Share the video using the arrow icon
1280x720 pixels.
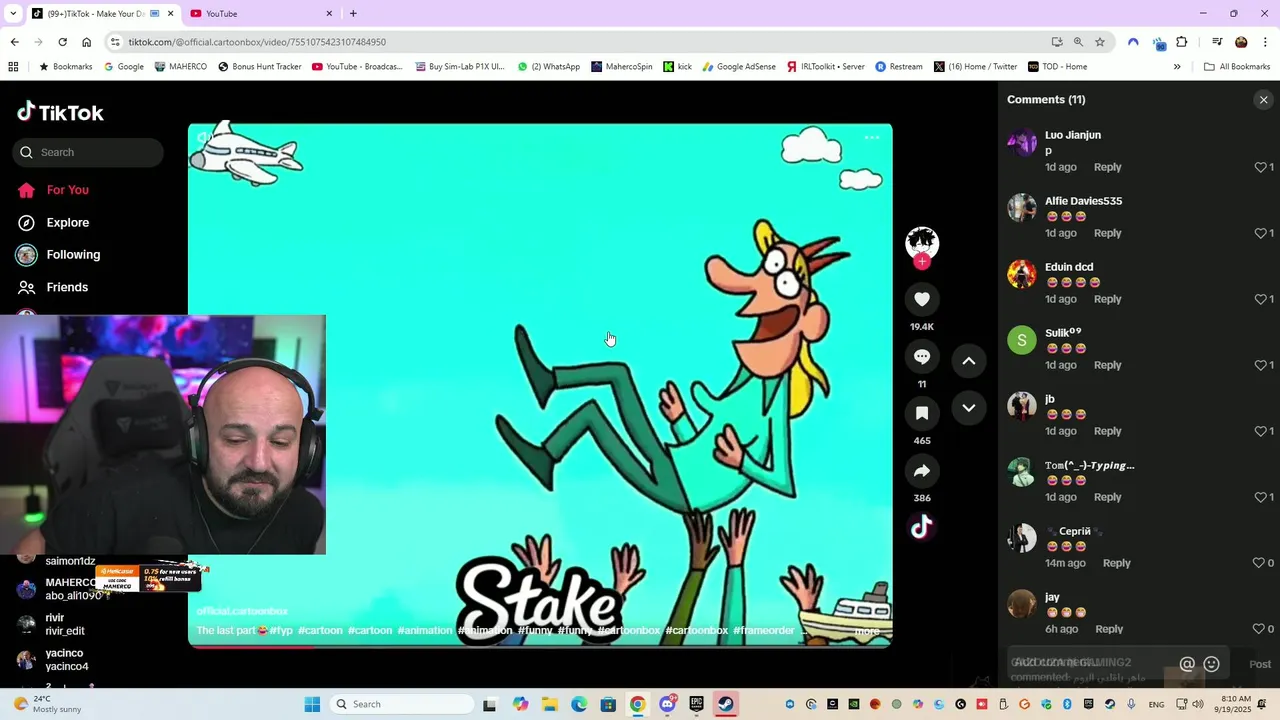click(922, 471)
